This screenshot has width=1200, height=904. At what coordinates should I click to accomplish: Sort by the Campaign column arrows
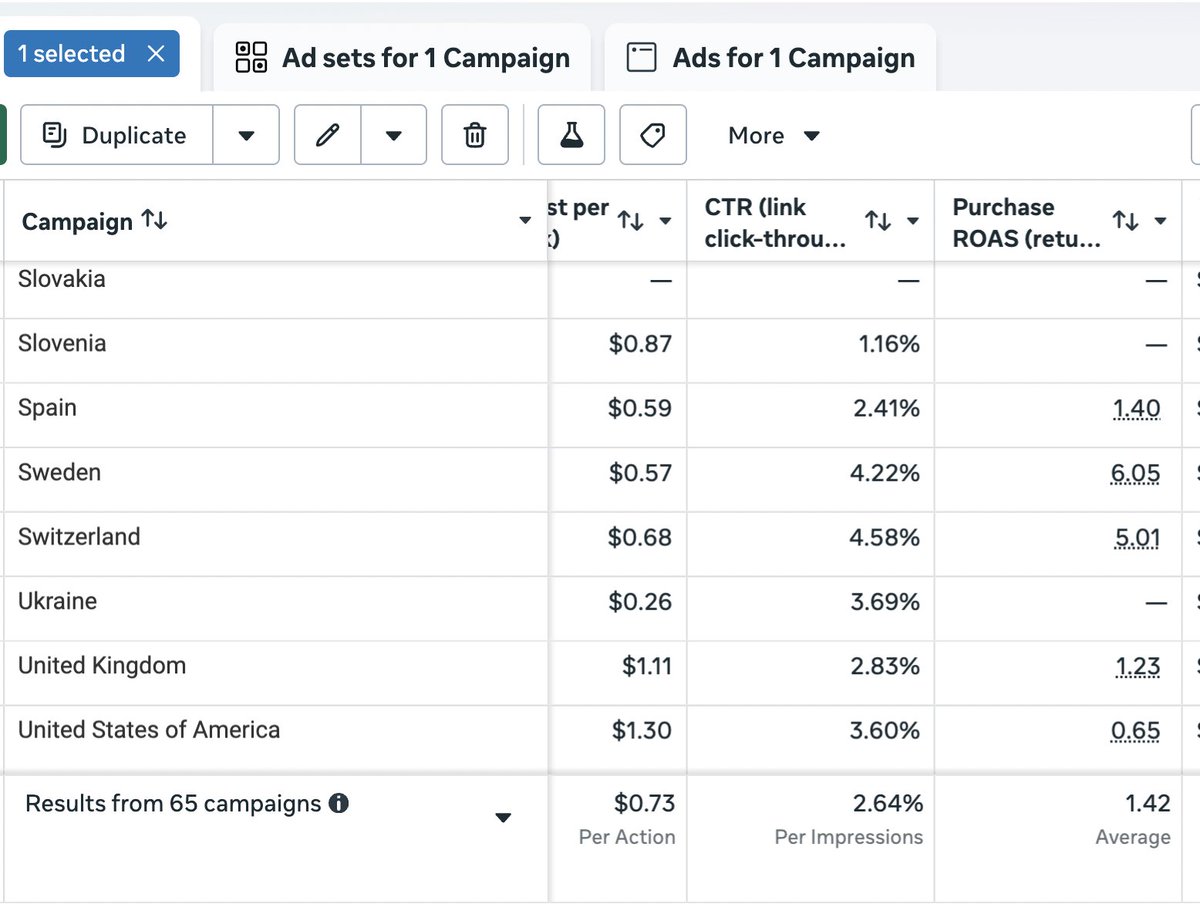[154, 220]
